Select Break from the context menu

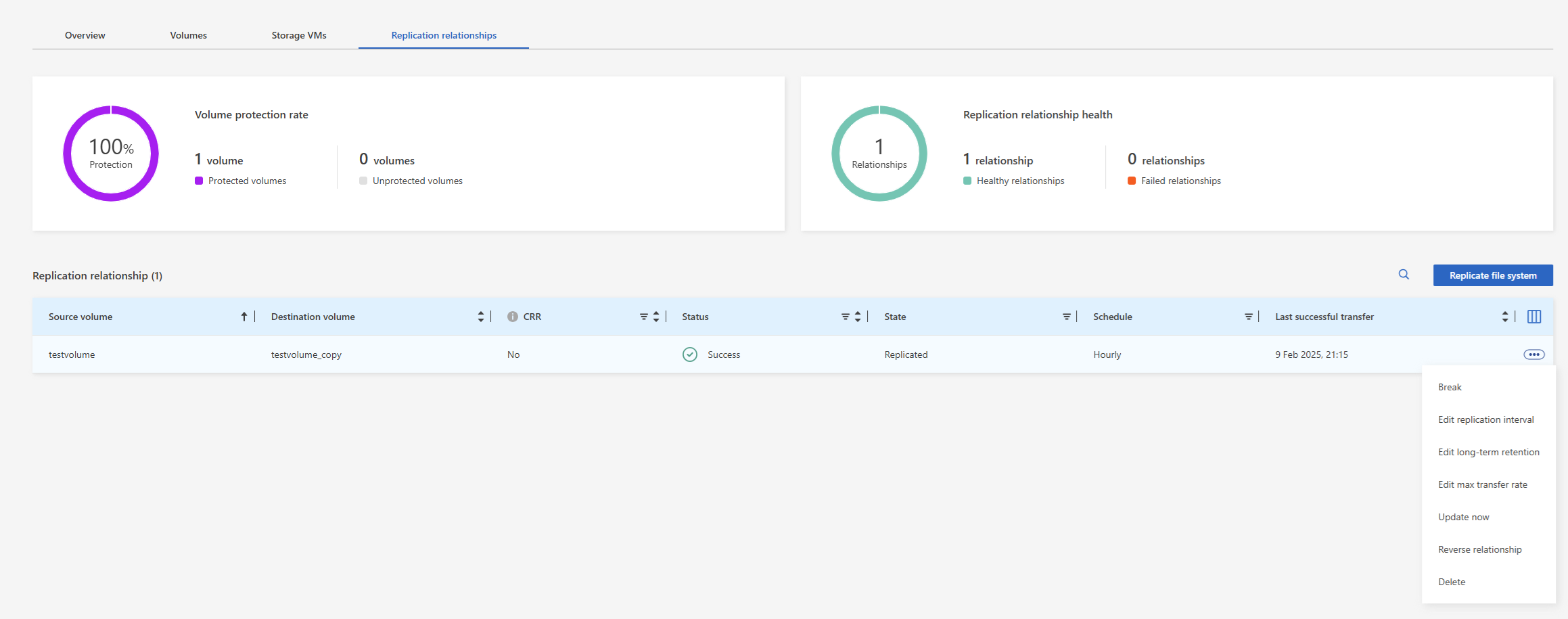pyautogui.click(x=1450, y=387)
